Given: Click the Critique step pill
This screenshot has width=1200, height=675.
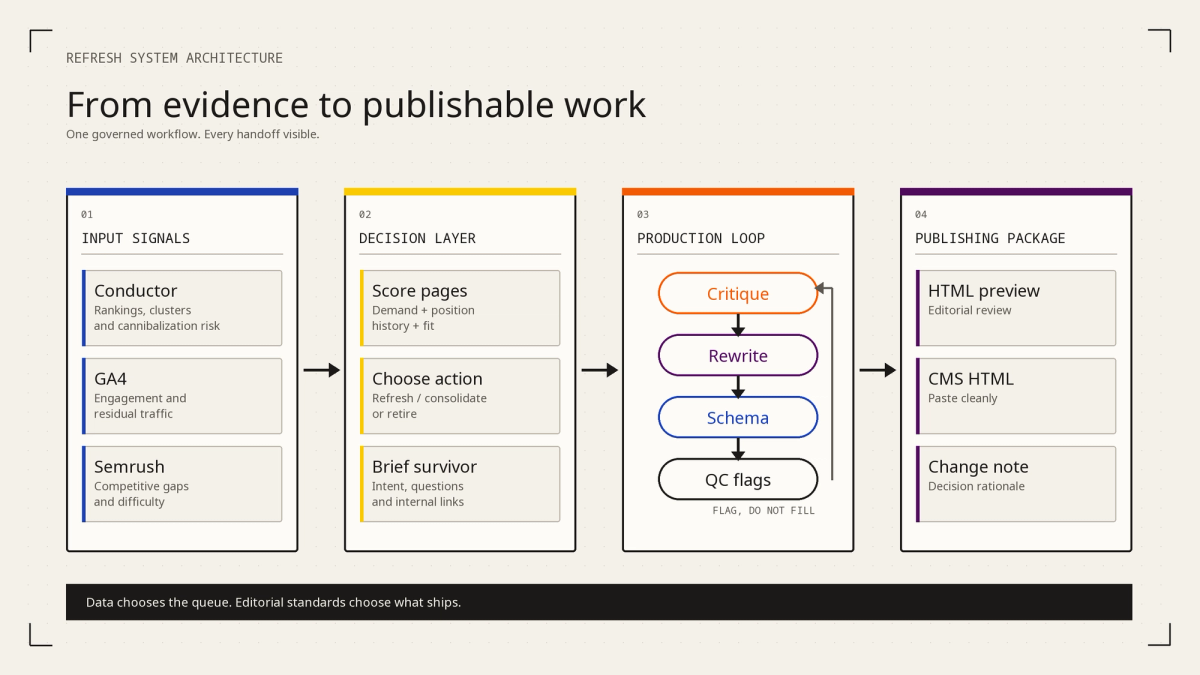Looking at the screenshot, I should coord(738,293).
